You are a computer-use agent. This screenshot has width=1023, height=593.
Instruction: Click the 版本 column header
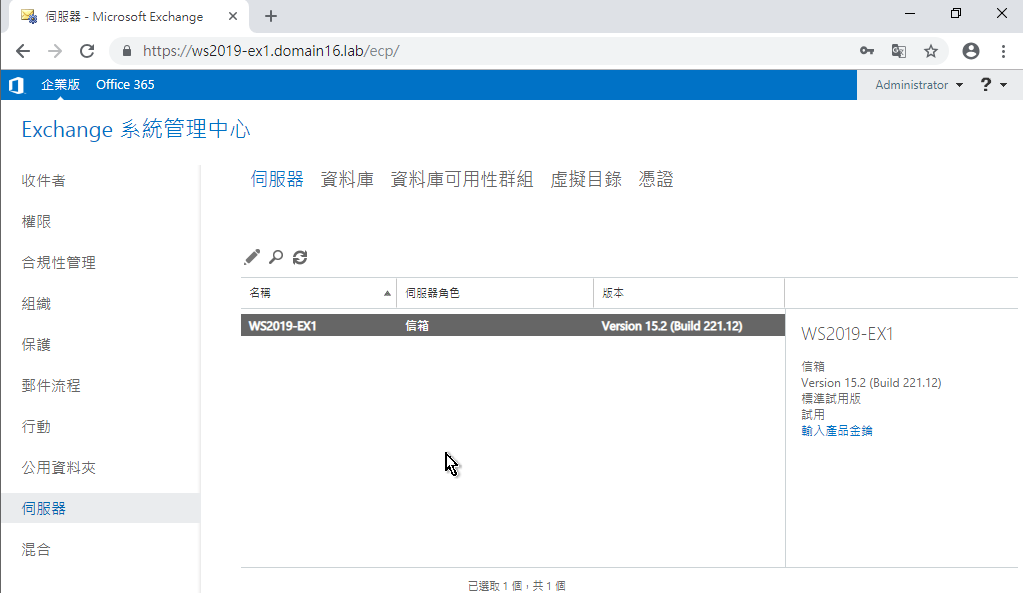(x=689, y=293)
